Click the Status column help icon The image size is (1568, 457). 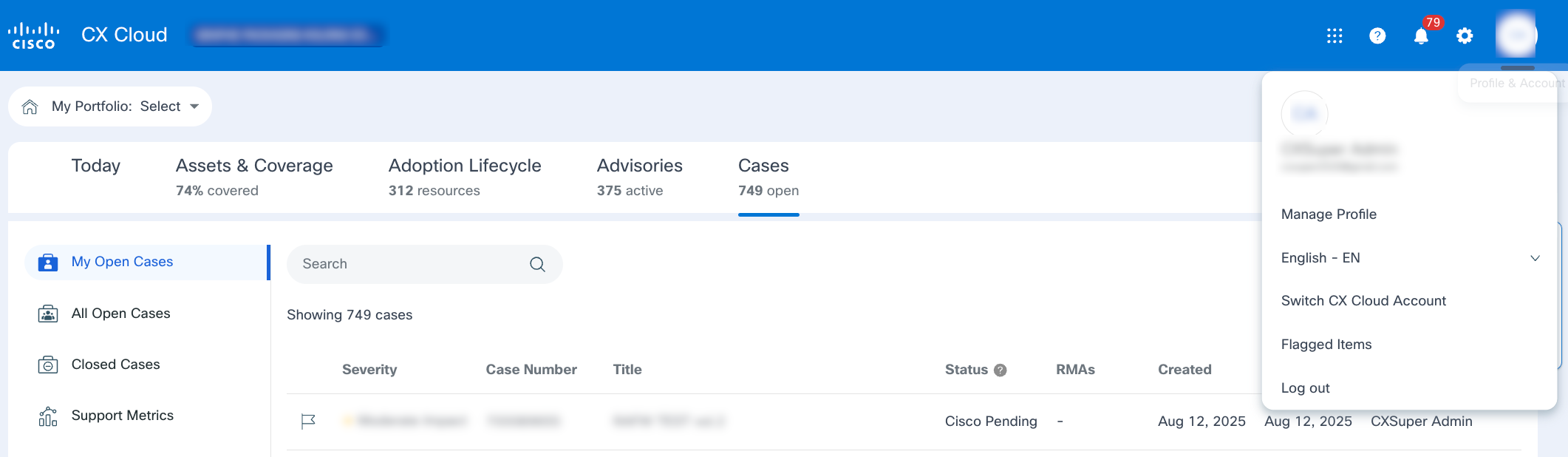[1000, 370]
